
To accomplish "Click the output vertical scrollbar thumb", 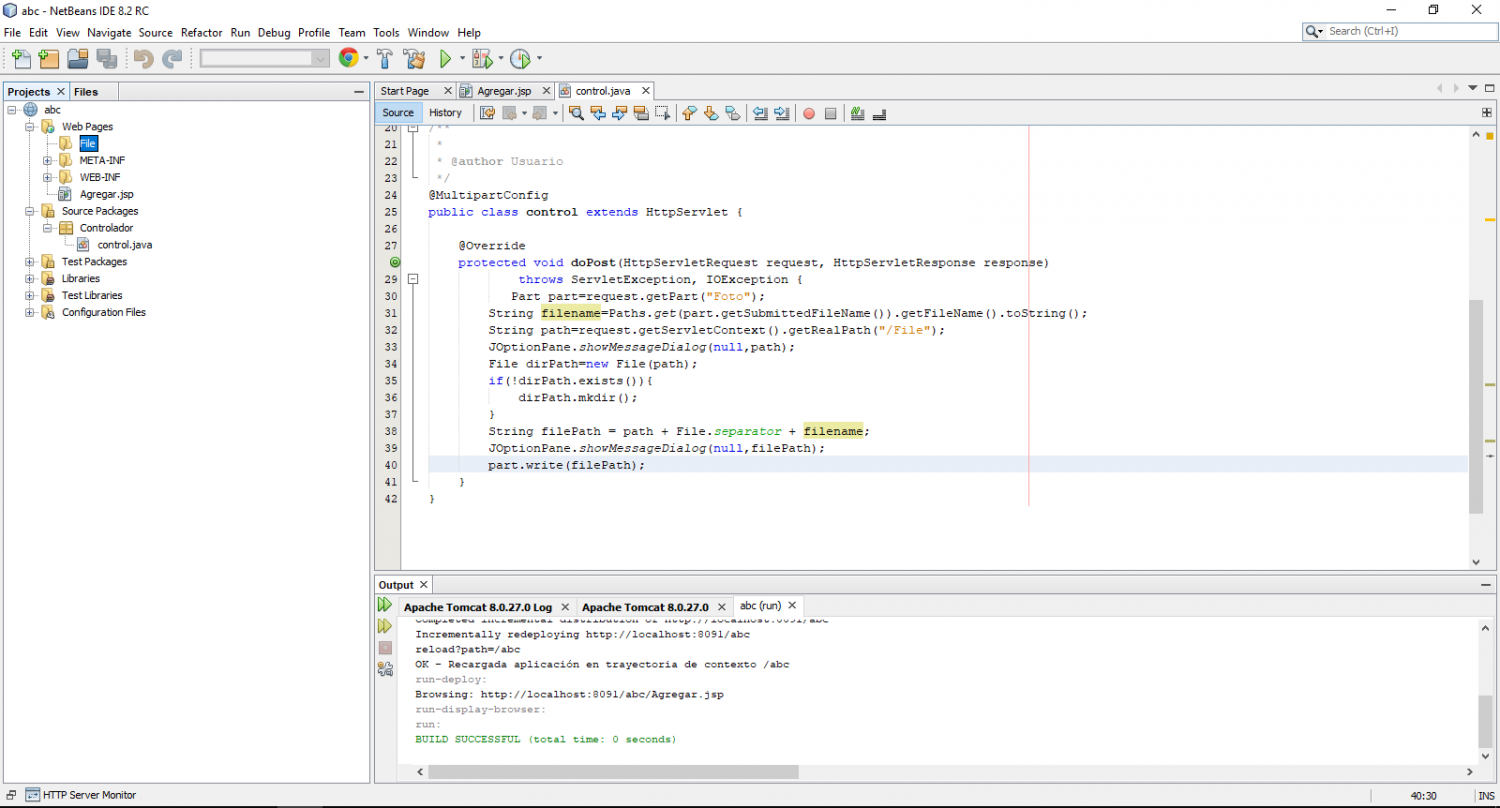I will pos(1485,720).
